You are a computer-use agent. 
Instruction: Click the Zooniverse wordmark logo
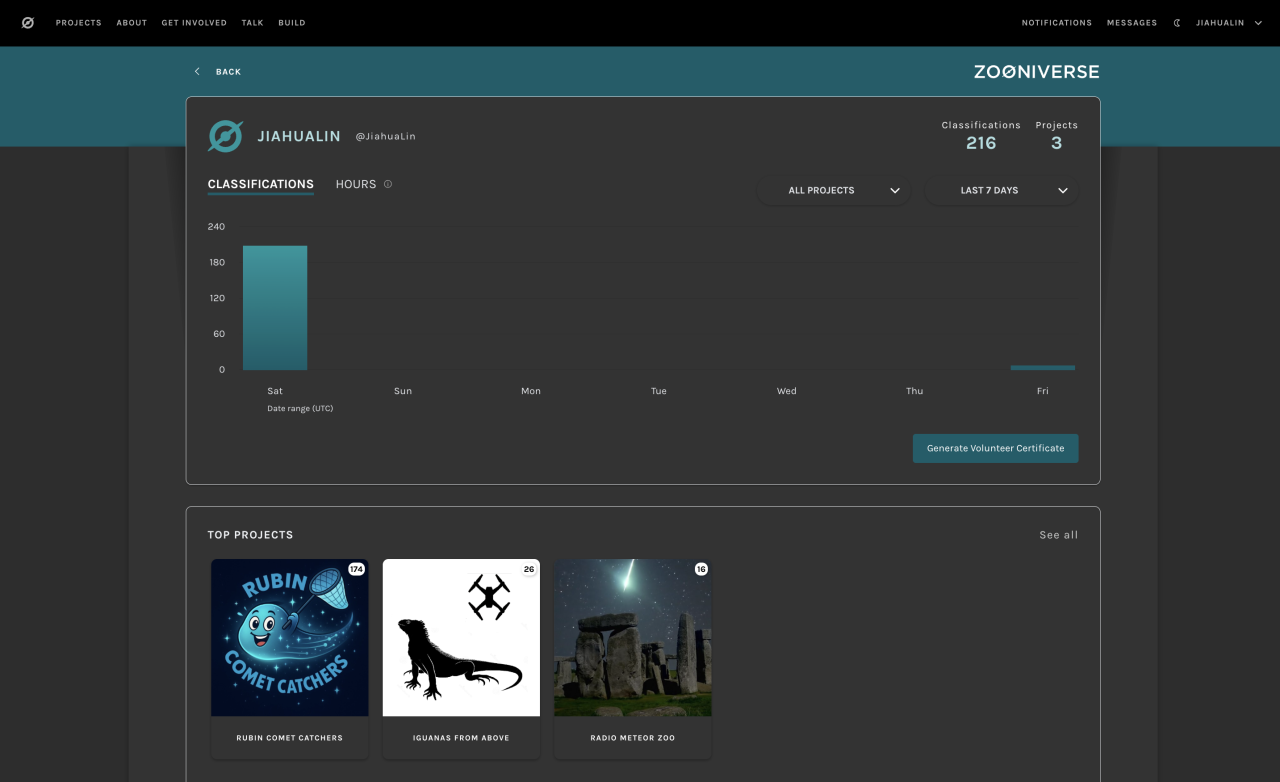1036,72
